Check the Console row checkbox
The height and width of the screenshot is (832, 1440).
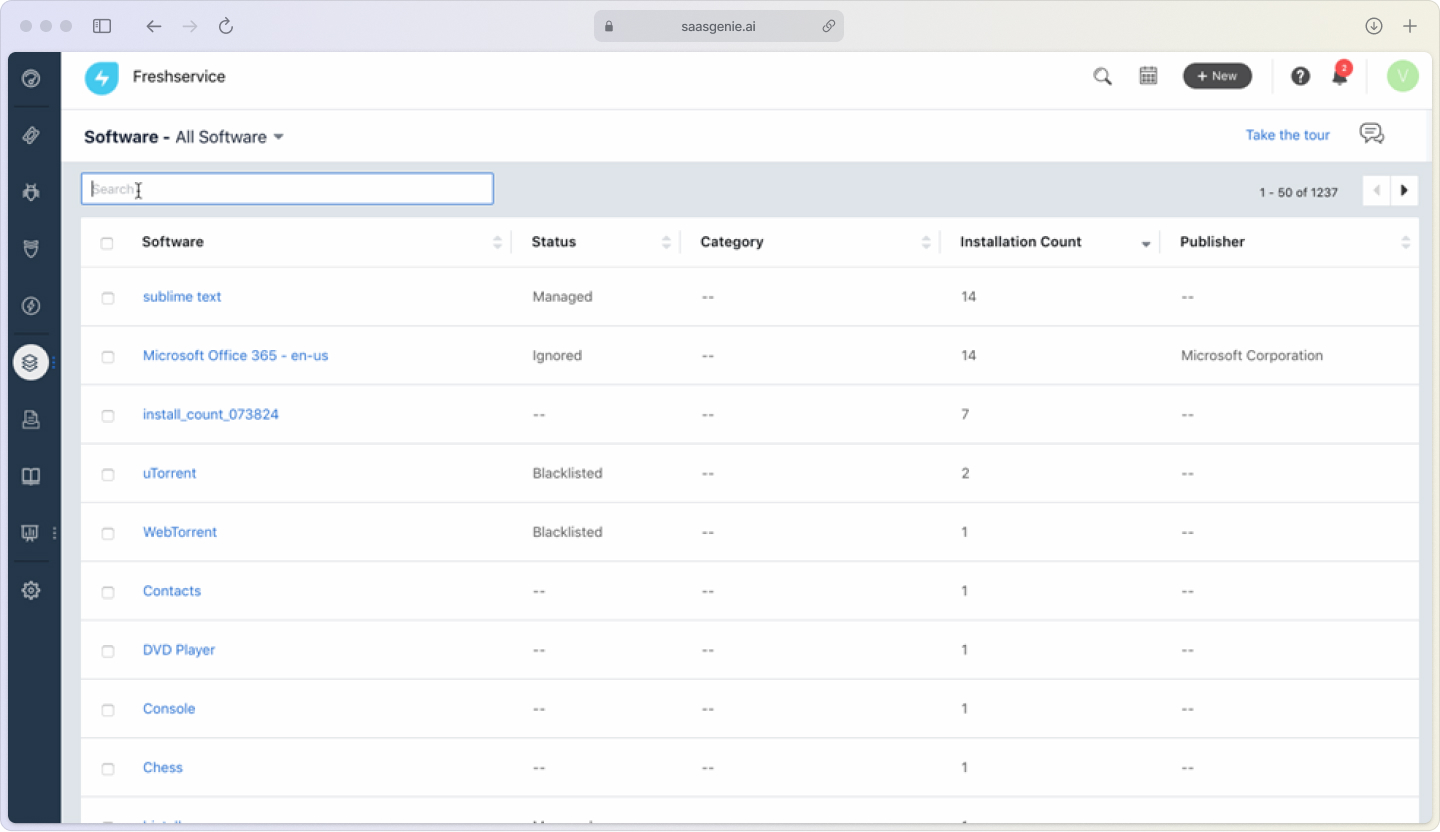pyautogui.click(x=108, y=711)
